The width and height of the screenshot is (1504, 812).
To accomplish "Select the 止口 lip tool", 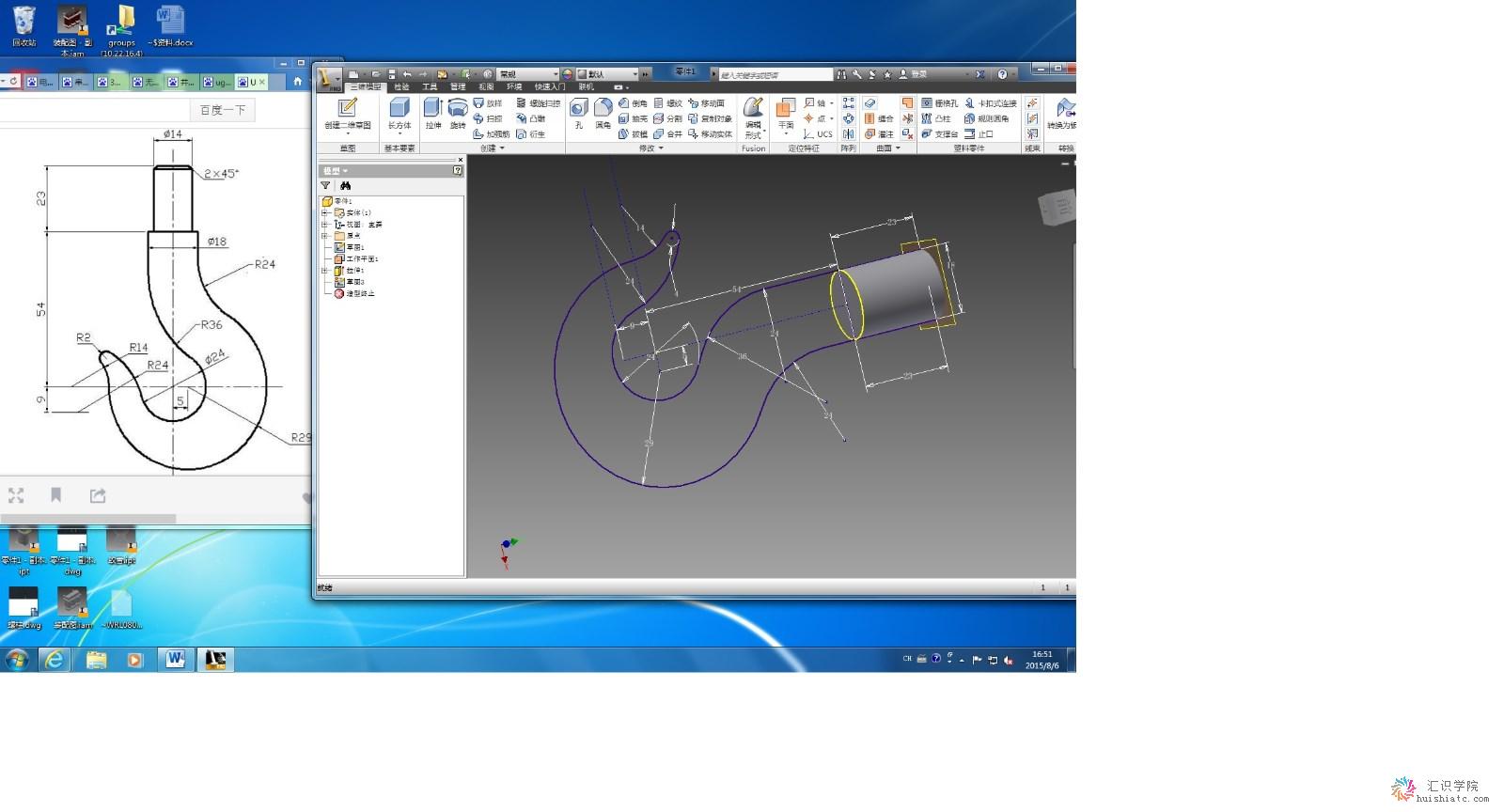I will [979, 133].
